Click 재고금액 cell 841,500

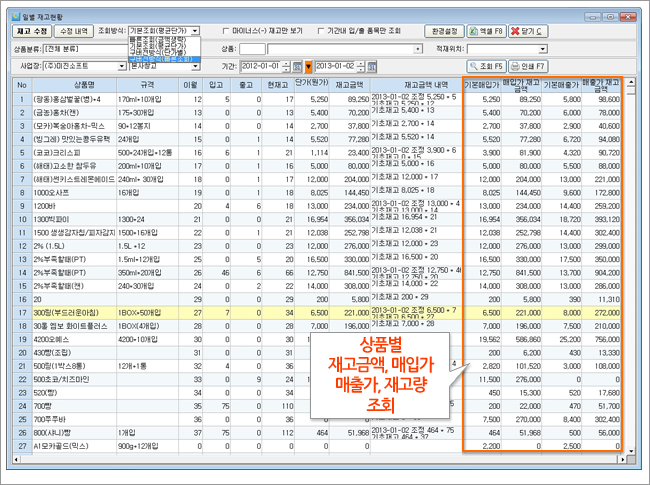349,273
